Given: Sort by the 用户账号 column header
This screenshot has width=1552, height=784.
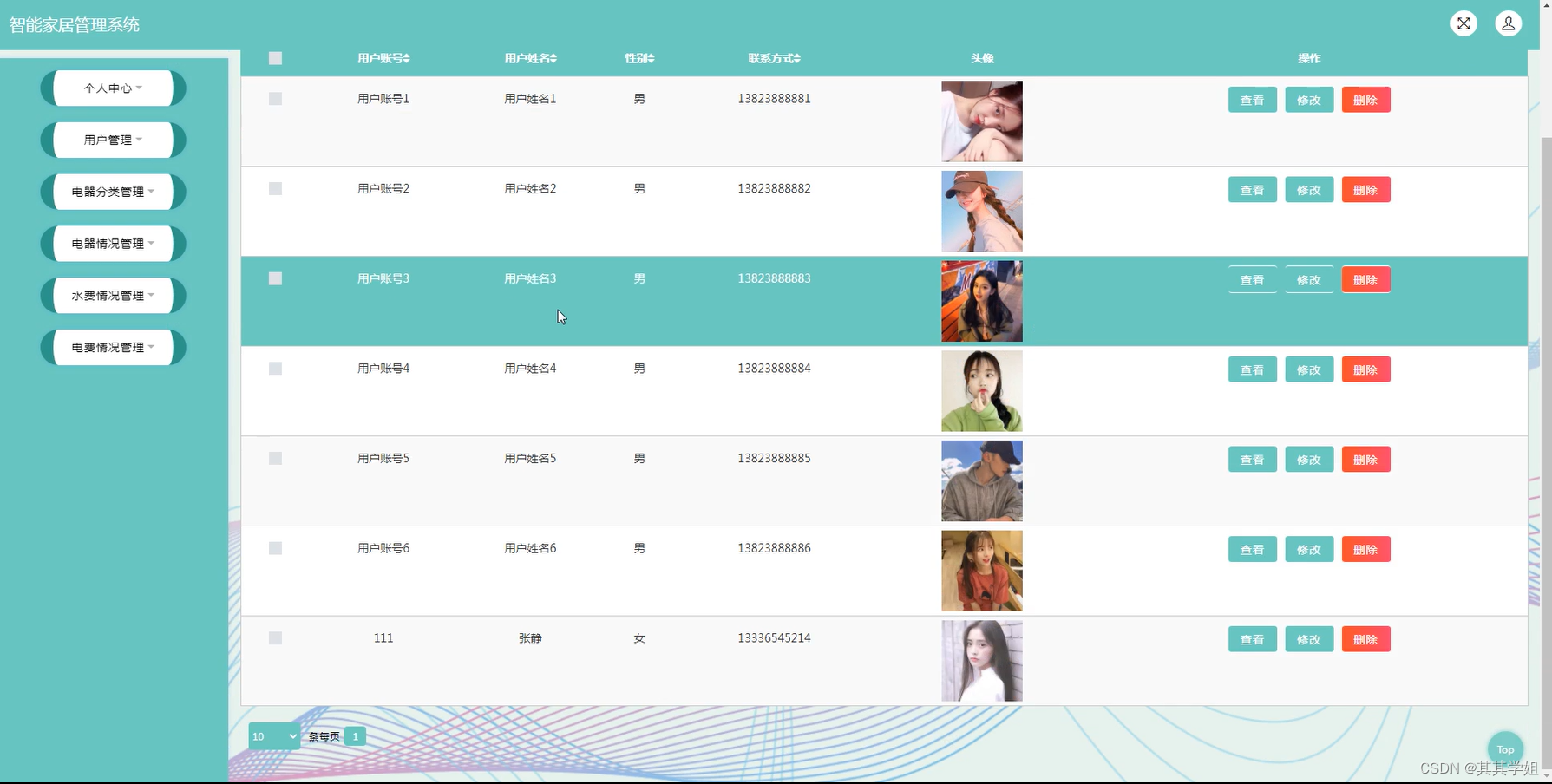Looking at the screenshot, I should (383, 58).
